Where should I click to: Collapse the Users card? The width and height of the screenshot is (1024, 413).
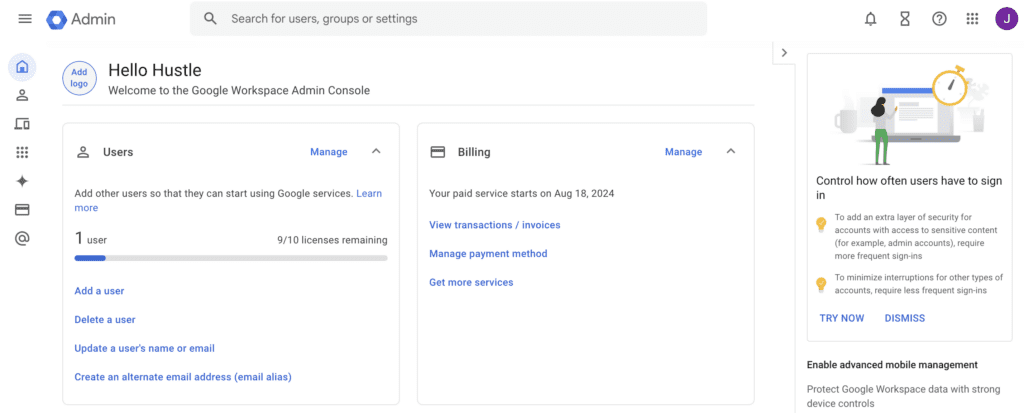click(x=376, y=152)
